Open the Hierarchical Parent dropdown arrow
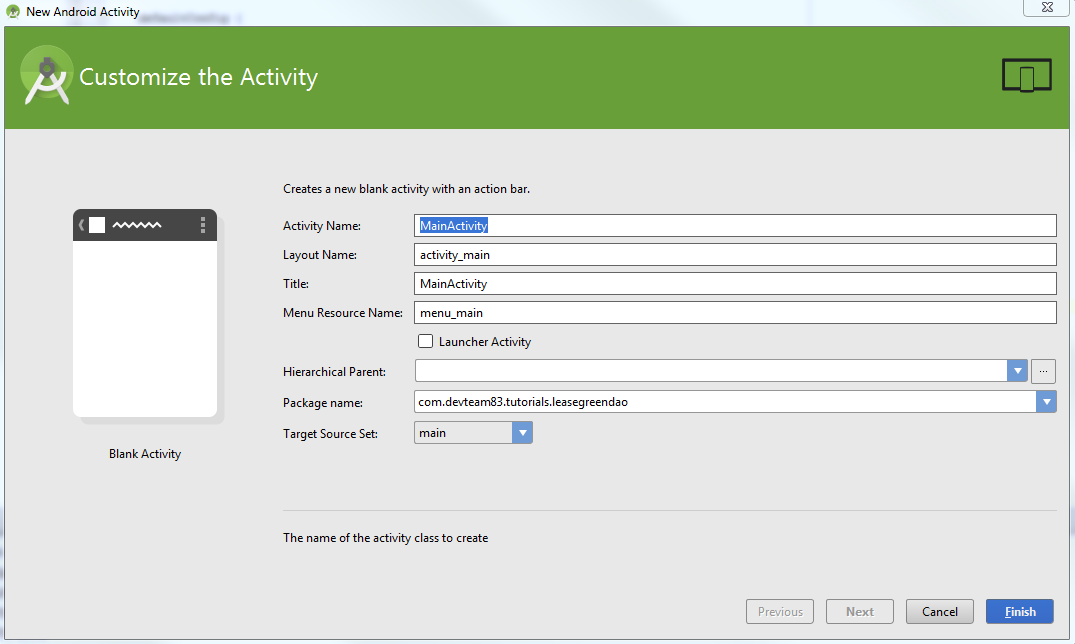This screenshot has width=1075, height=644. coord(1017,371)
